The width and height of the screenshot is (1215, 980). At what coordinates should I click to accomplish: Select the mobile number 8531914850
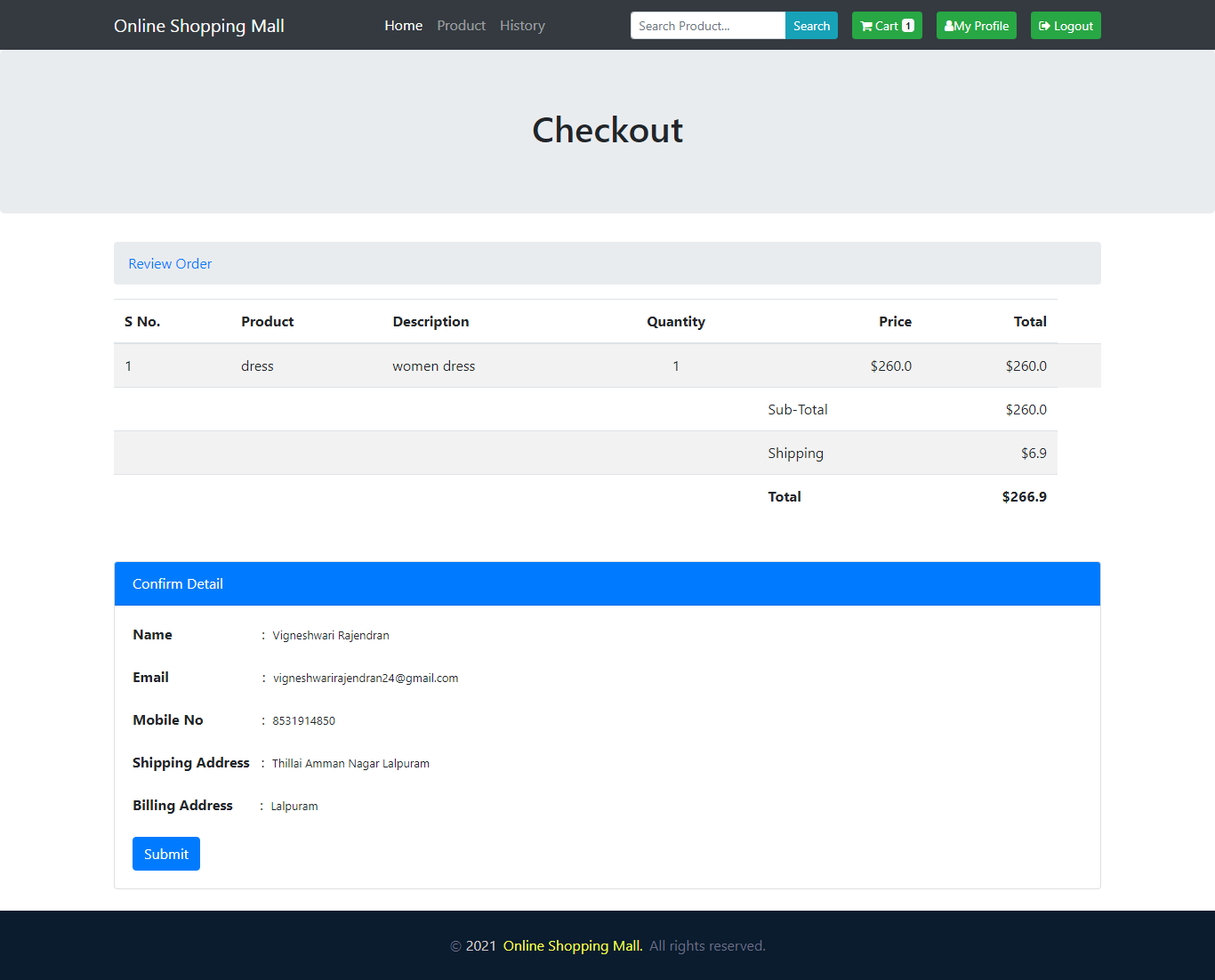pyautogui.click(x=304, y=720)
